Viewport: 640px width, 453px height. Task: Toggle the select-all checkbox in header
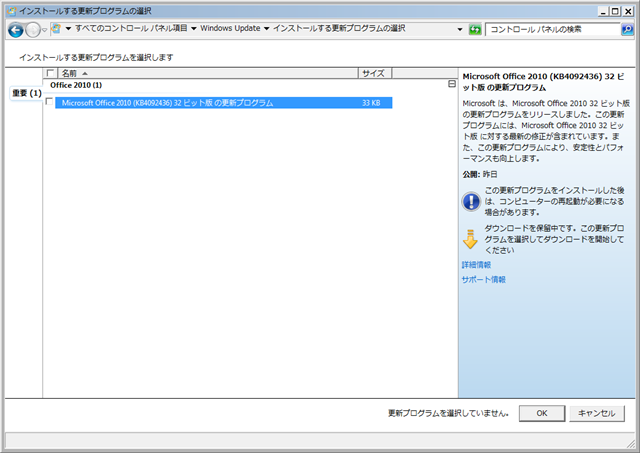coord(50,73)
